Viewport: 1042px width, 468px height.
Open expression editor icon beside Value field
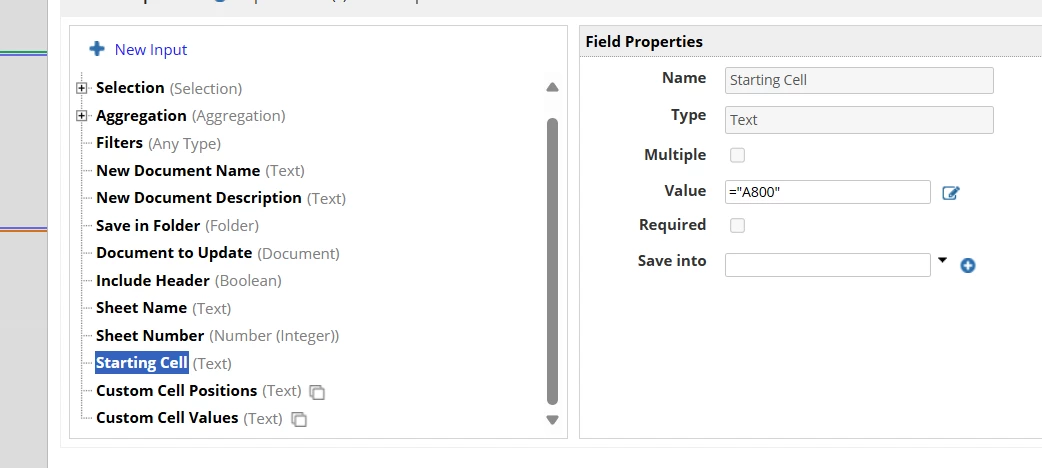tap(951, 193)
